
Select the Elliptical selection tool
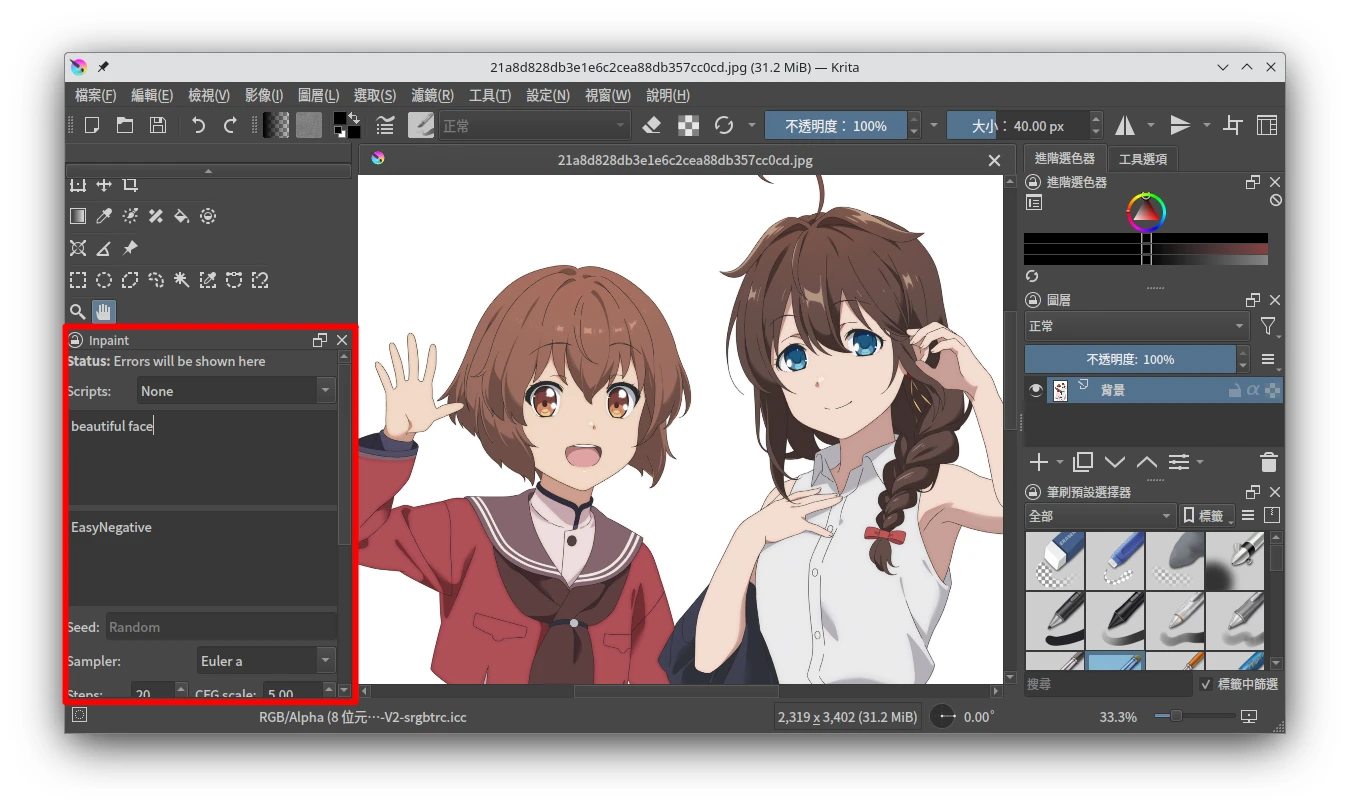coord(104,280)
